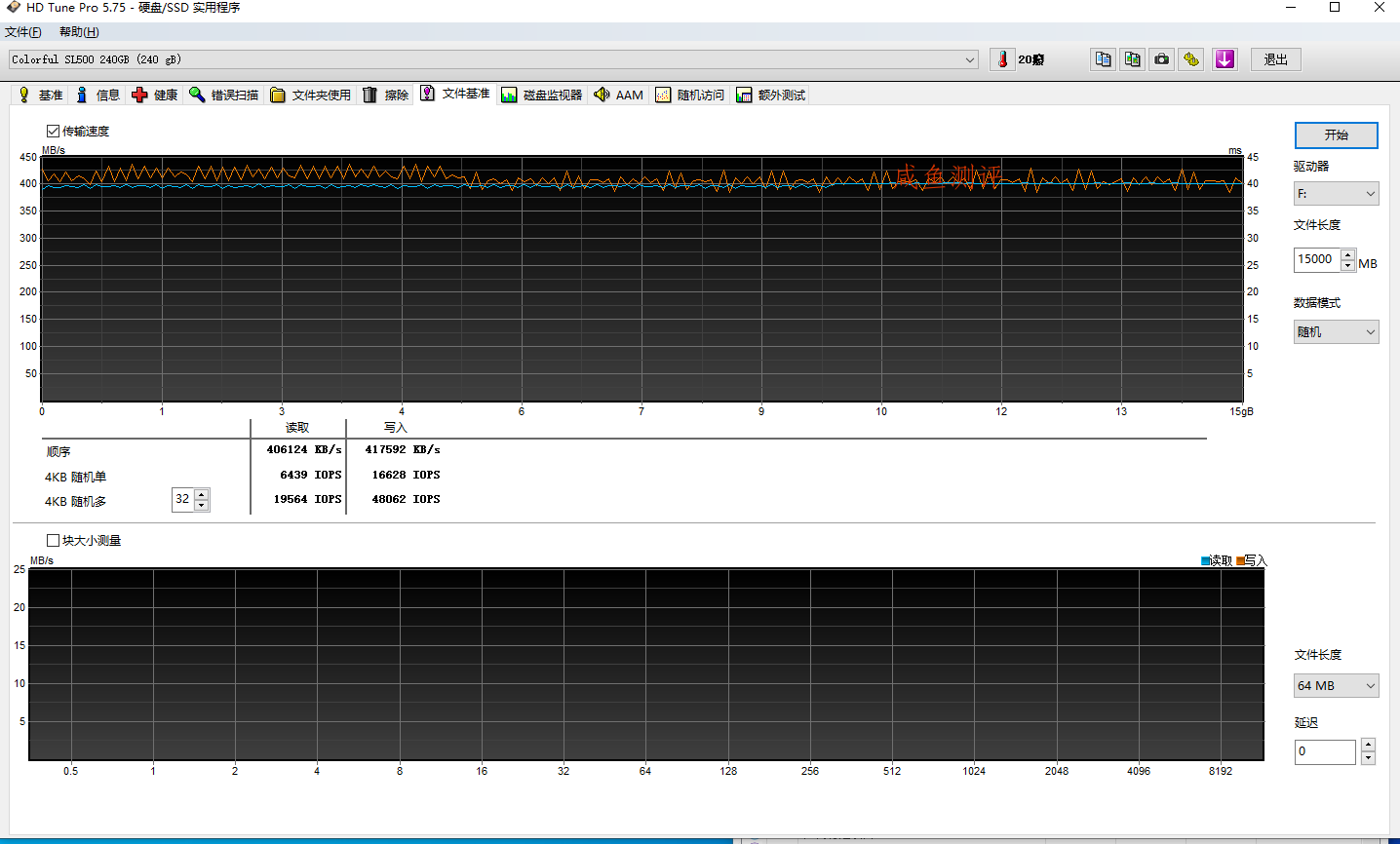Switch to the 磁盘监视器 tab

pyautogui.click(x=541, y=95)
